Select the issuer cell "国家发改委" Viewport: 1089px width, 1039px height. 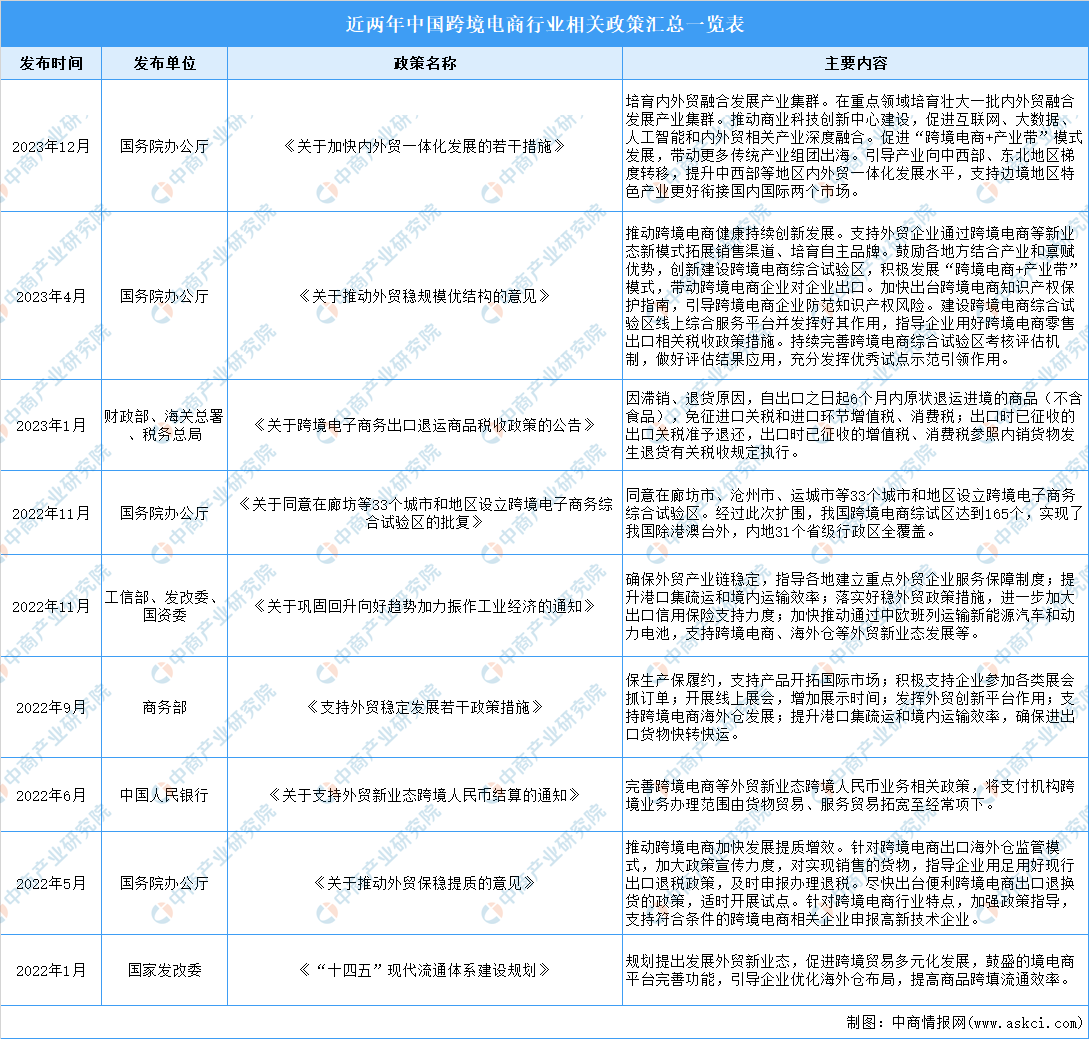(x=165, y=970)
